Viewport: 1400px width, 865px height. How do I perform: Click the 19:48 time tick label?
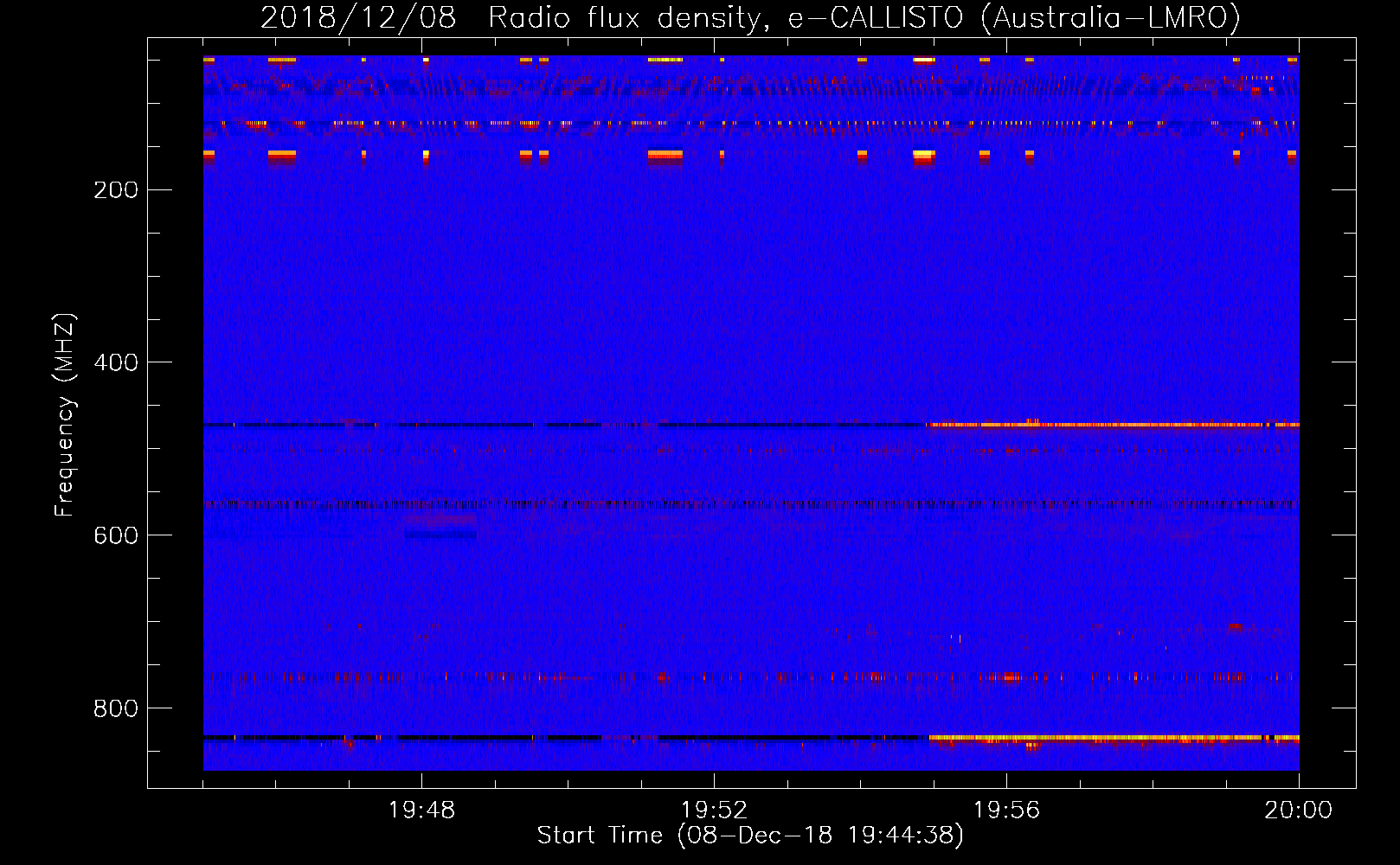point(421,811)
